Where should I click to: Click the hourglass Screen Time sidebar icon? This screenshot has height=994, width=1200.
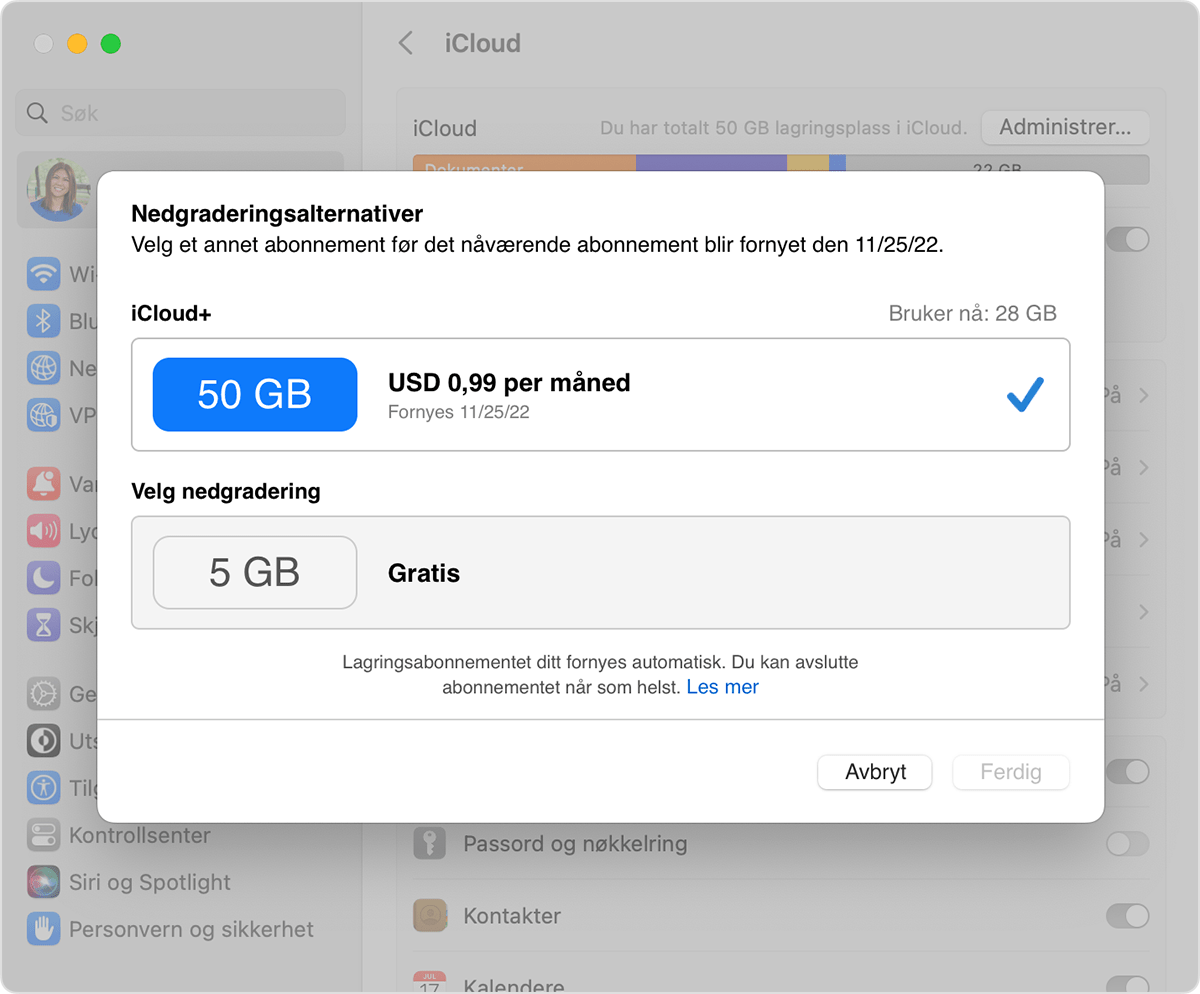click(x=44, y=625)
